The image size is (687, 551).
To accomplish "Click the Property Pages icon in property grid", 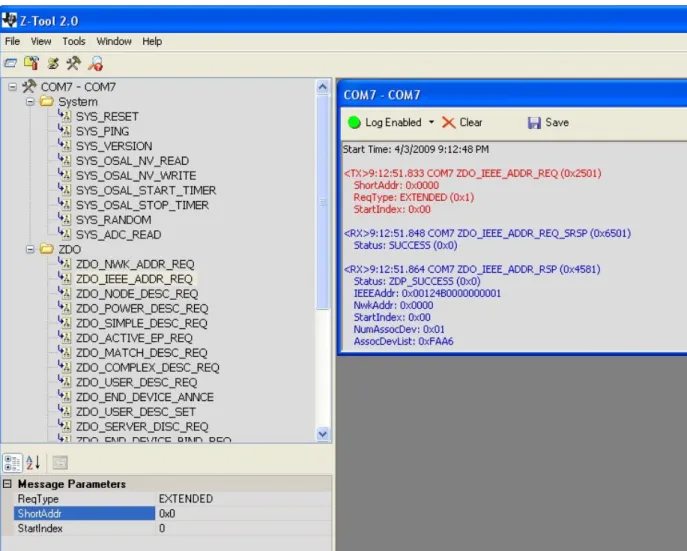I will 60,463.
